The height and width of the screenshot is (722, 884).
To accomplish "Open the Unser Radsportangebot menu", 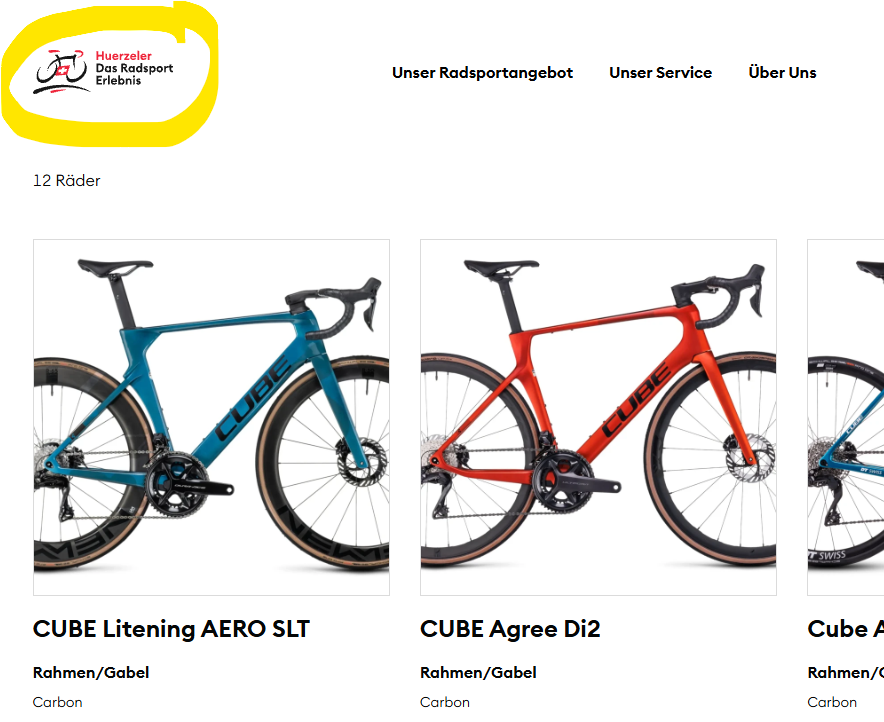I will [x=483, y=73].
